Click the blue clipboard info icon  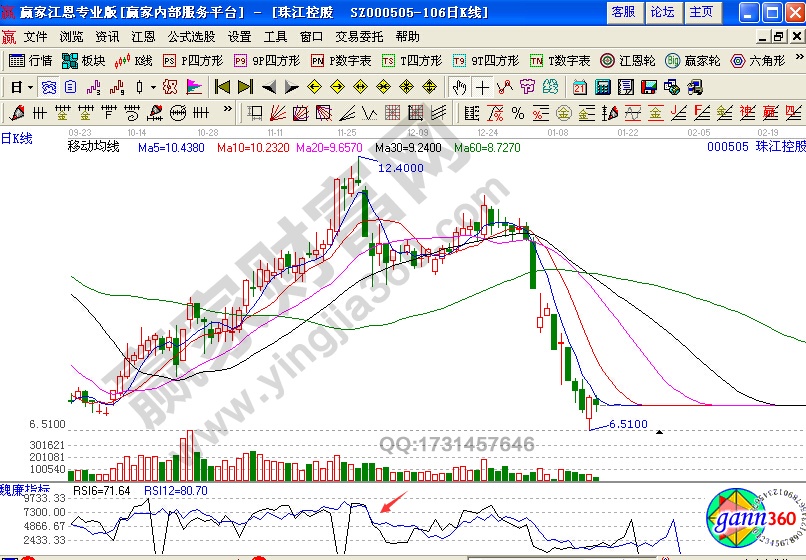tap(70, 87)
